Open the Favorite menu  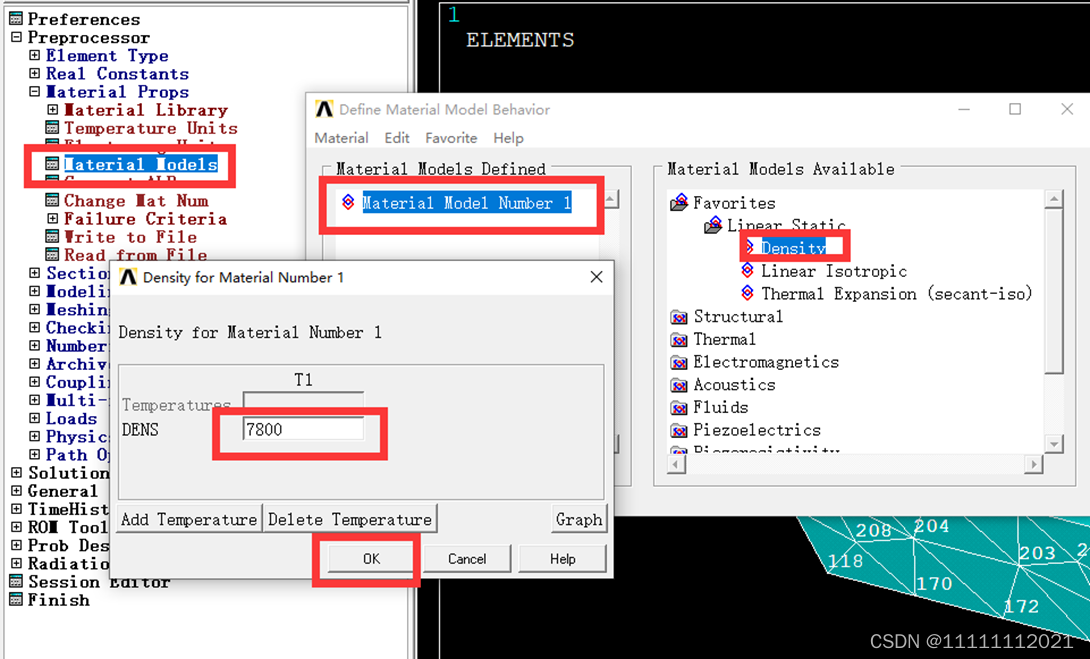[451, 138]
